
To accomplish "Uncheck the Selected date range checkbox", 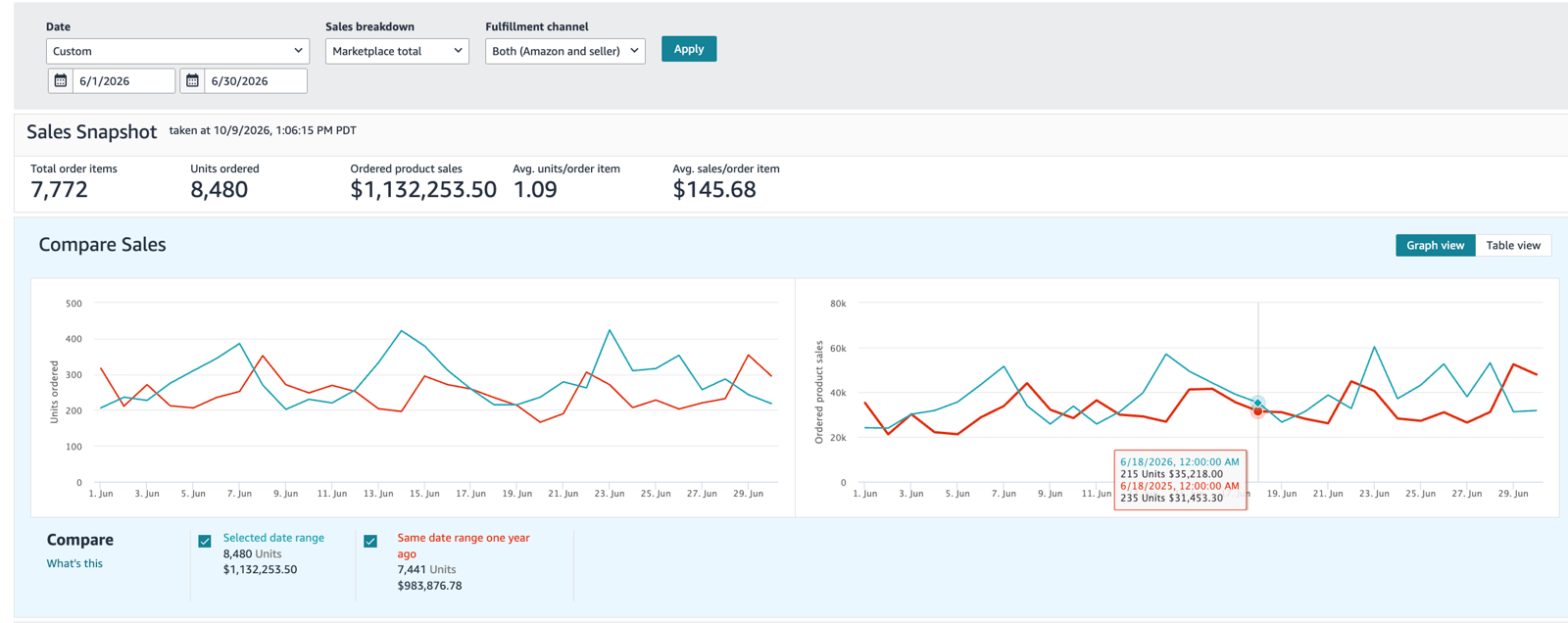I will click(205, 541).
